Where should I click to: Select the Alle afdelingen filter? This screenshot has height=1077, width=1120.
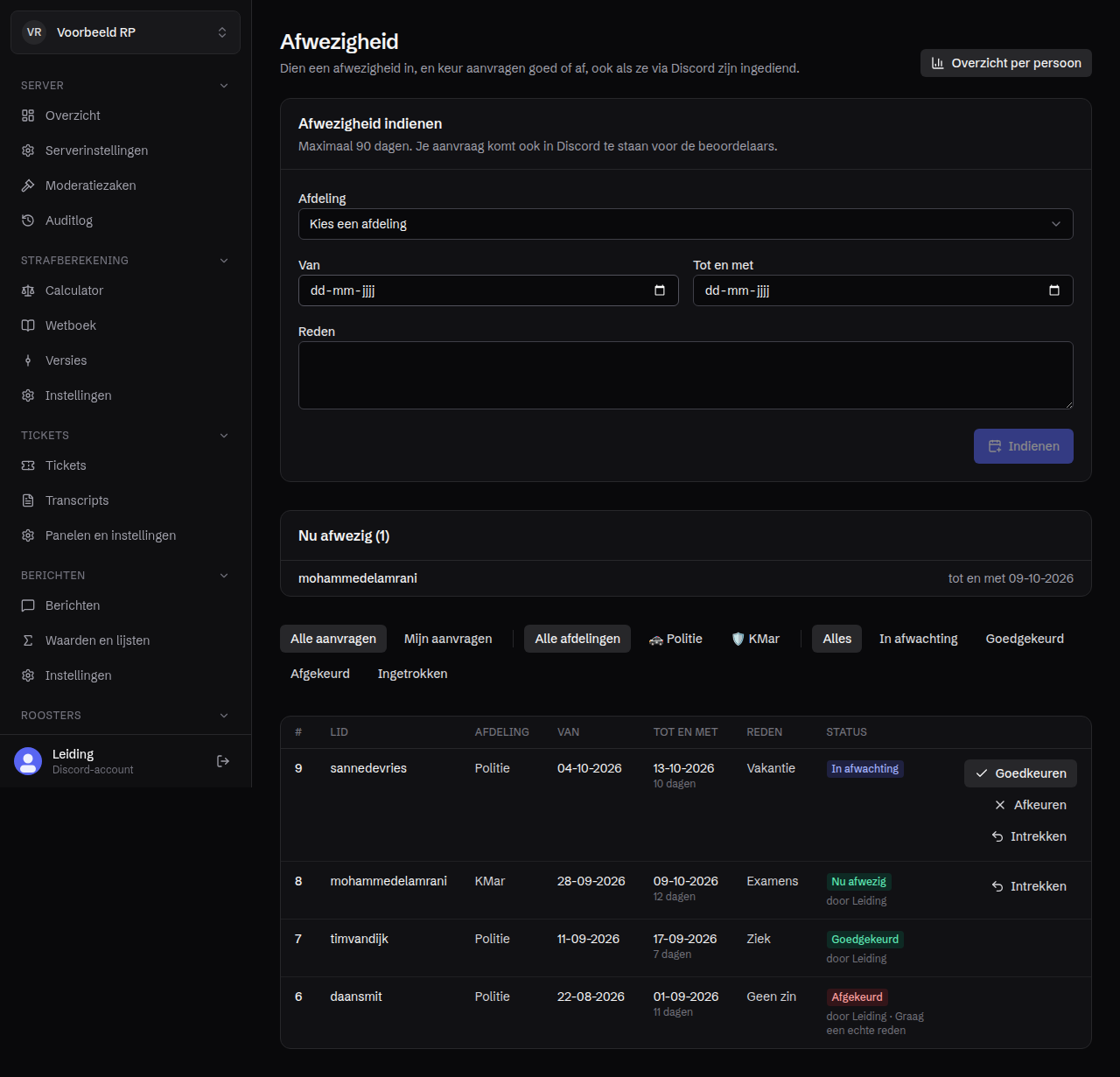[x=577, y=639]
